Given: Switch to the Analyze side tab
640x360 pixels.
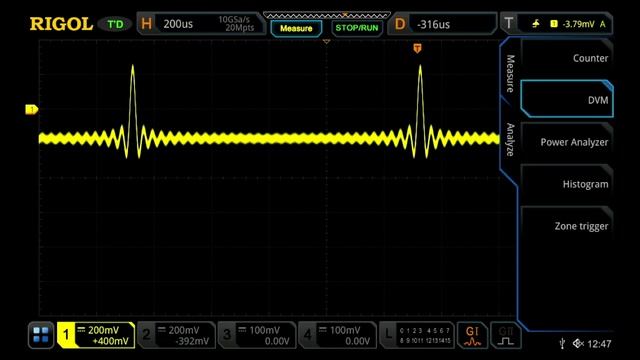Looking at the screenshot, I should pyautogui.click(x=510, y=140).
